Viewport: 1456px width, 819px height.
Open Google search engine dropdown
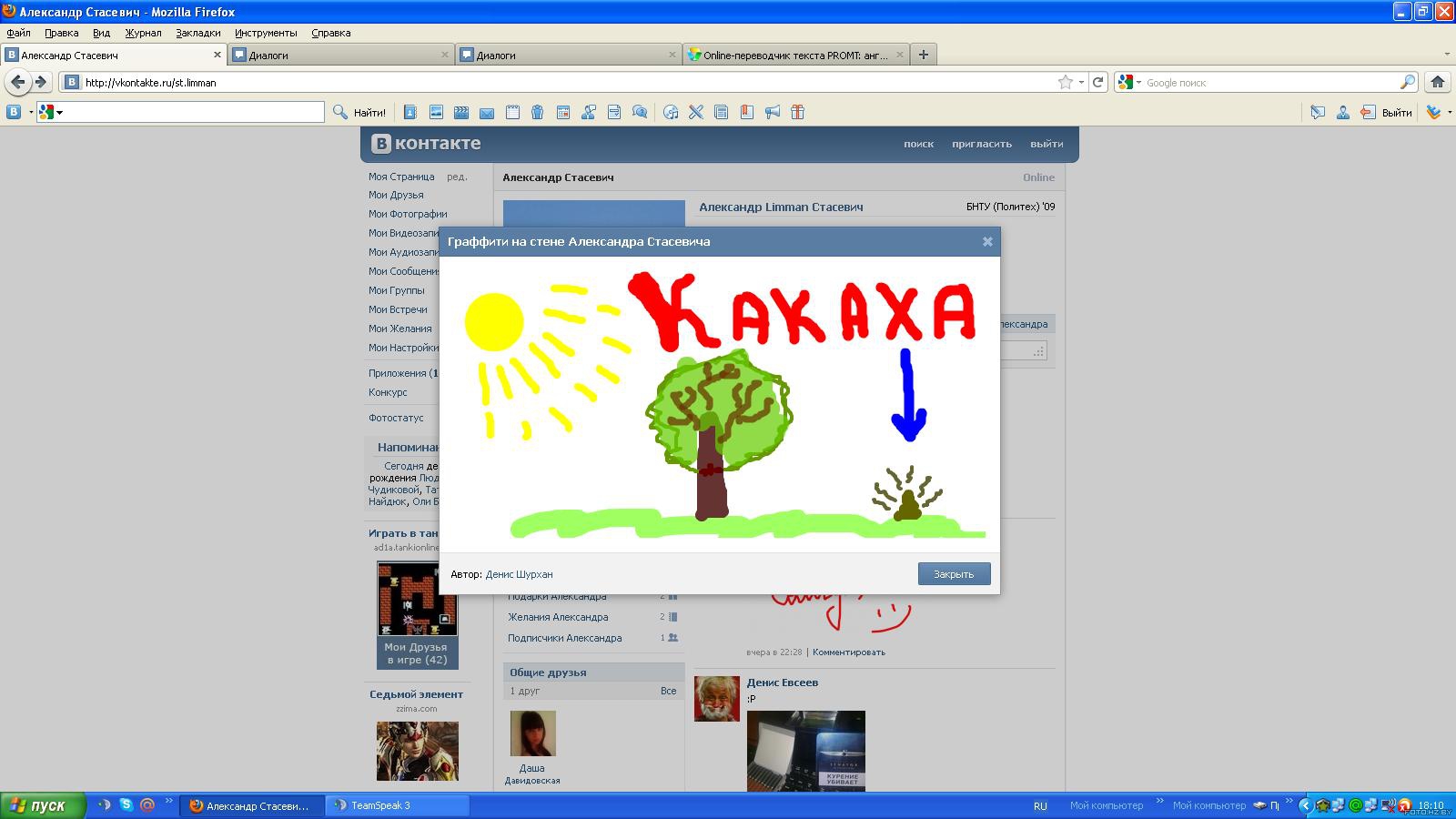1129,82
